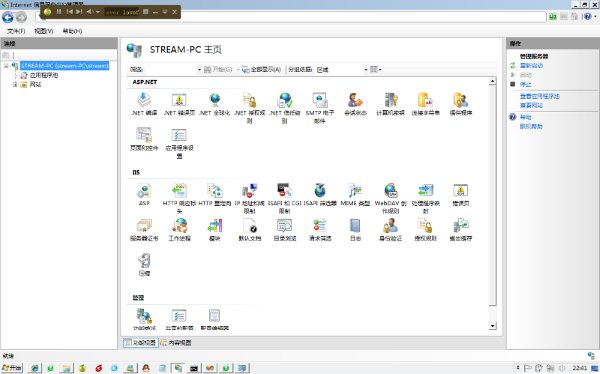Click 联机帮助 (Online Help) link

pos(531,126)
